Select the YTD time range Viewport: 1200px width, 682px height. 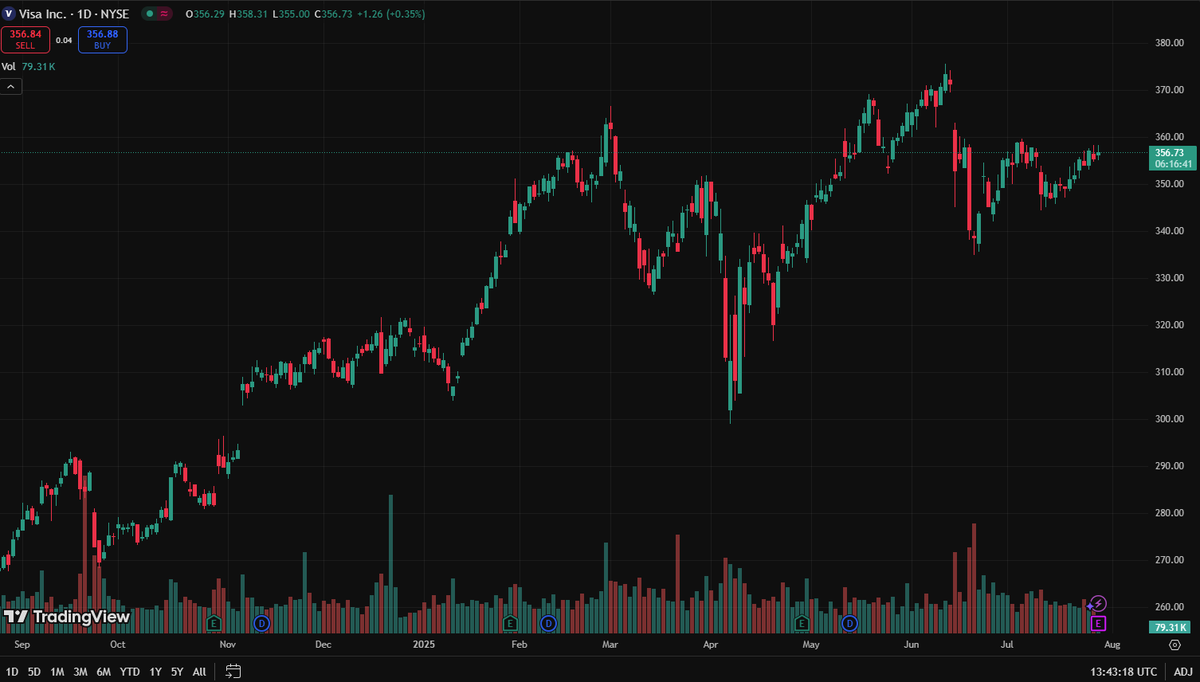pos(129,671)
